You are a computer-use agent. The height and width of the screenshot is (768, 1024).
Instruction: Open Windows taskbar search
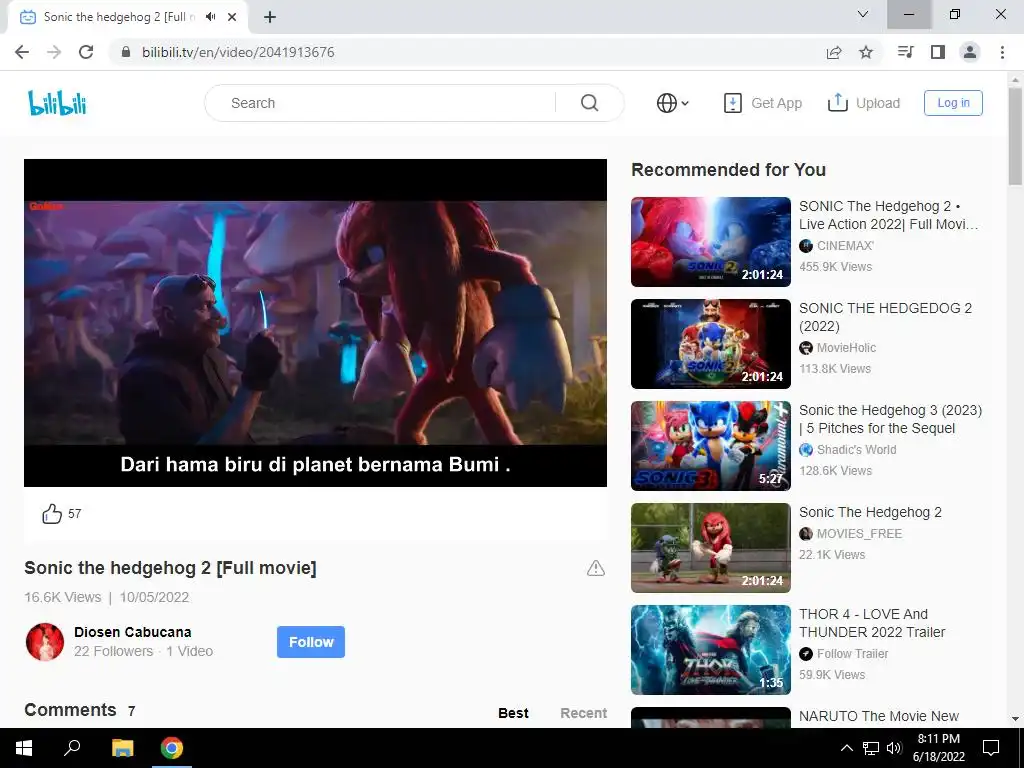click(x=72, y=748)
